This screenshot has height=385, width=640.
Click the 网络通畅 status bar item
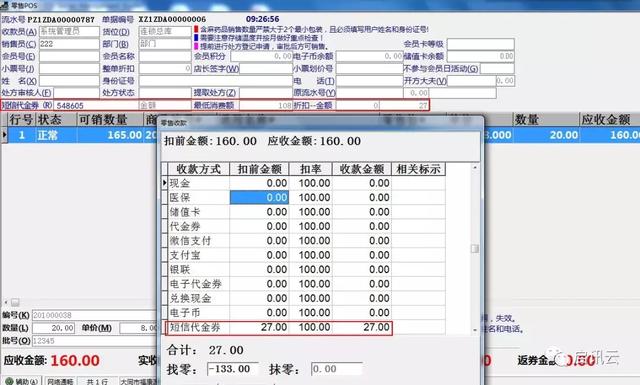point(60,382)
